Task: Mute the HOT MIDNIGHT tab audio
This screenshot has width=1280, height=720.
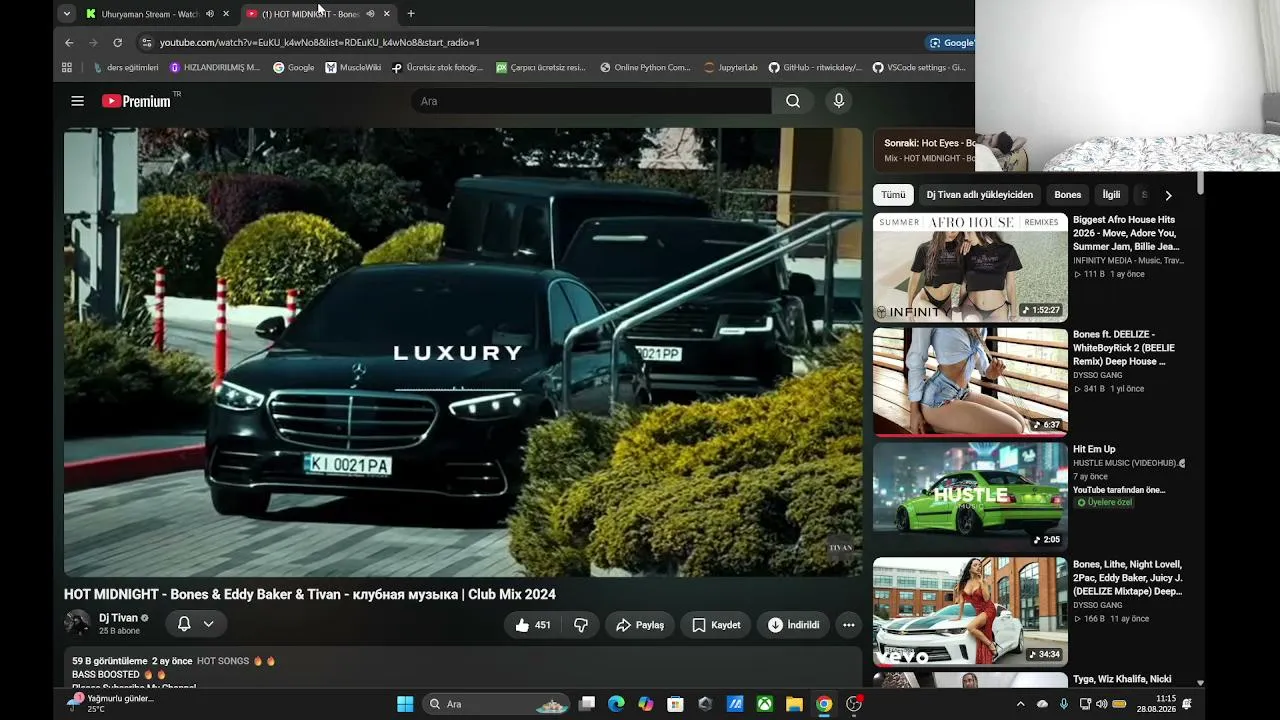Action: (370, 14)
